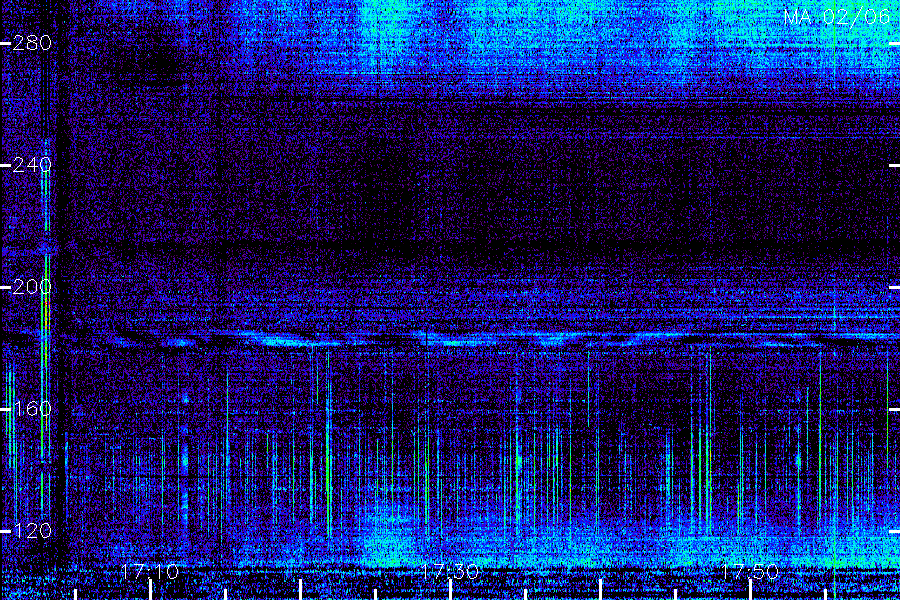The width and height of the screenshot is (900, 600).
Task: Click the 160 frequency axis label
Action: (32, 409)
